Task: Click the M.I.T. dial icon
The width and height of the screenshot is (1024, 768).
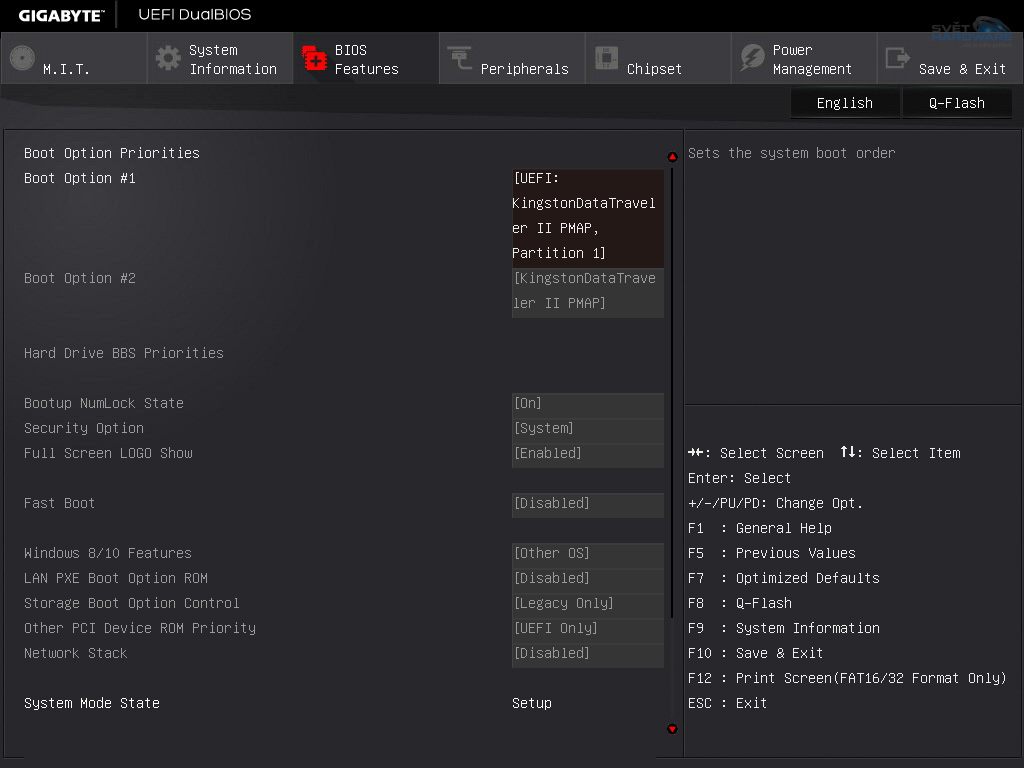Action: 22,58
